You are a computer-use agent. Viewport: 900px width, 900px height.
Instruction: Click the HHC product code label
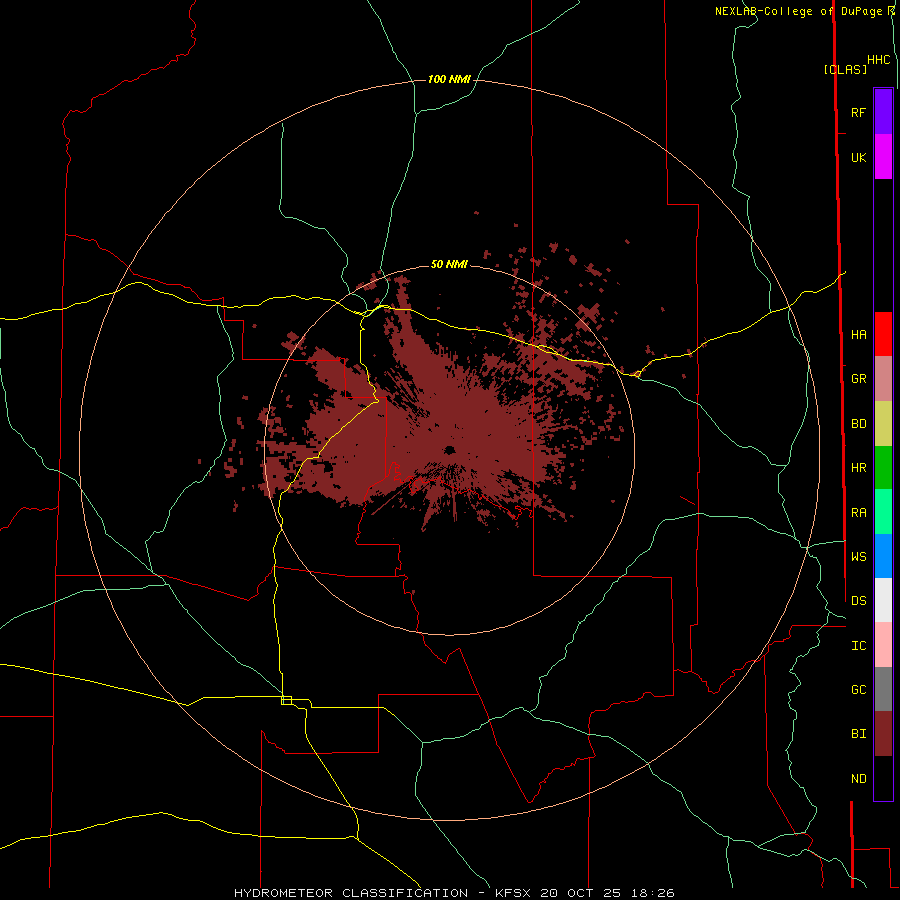coord(879,60)
